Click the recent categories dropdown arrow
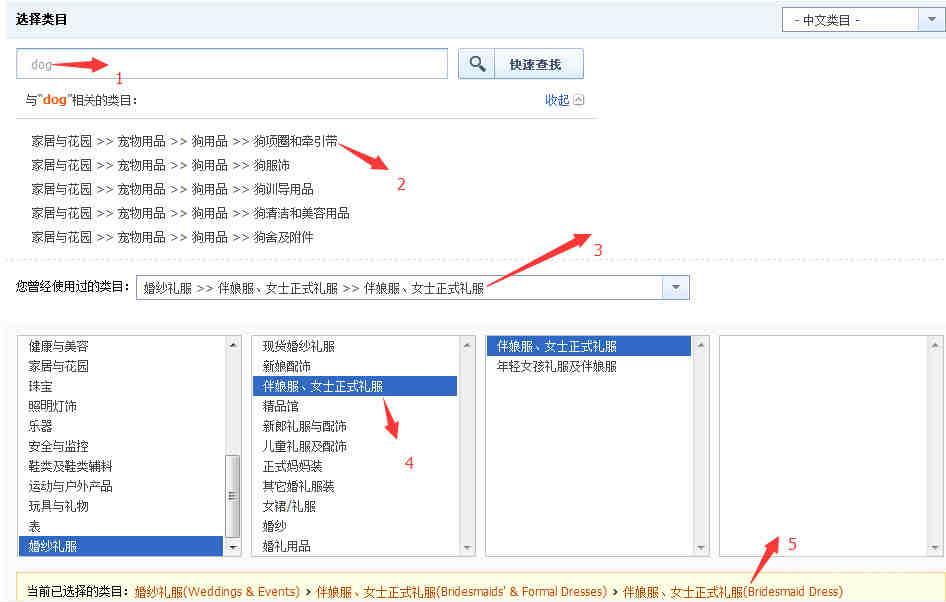Image resolution: width=946 pixels, height=602 pixels. coord(676,288)
